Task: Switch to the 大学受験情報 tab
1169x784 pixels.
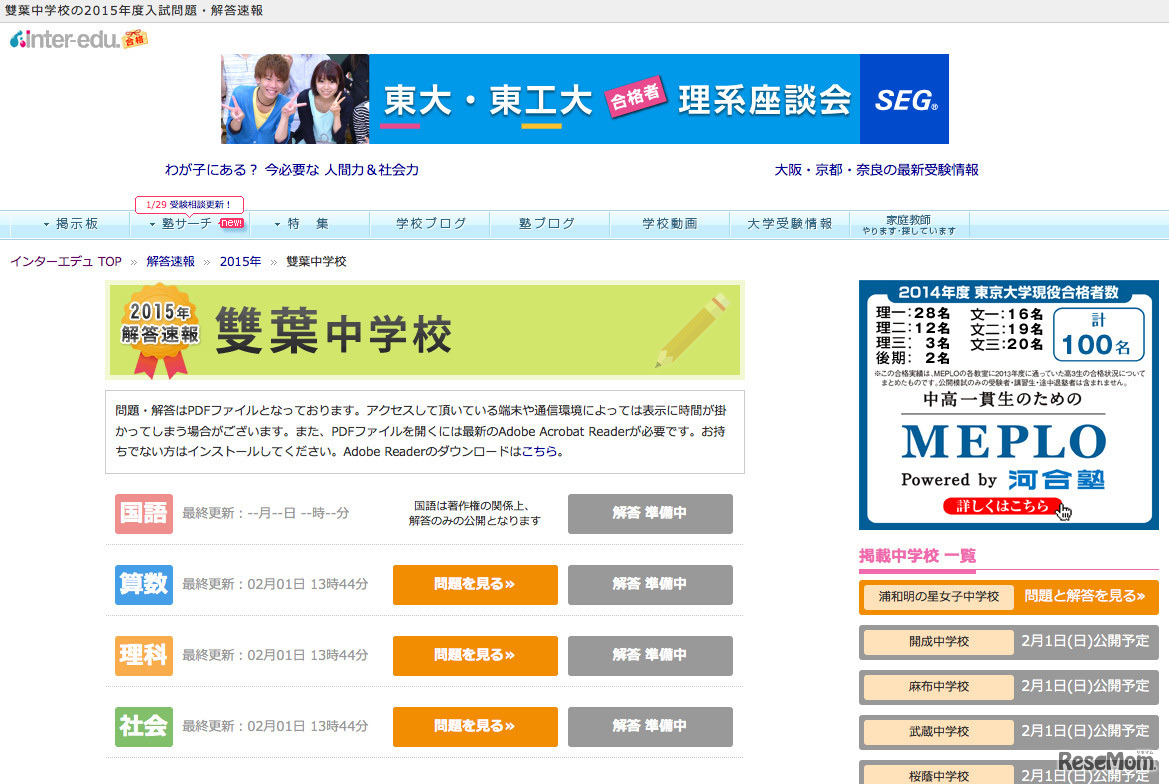Action: pos(789,225)
